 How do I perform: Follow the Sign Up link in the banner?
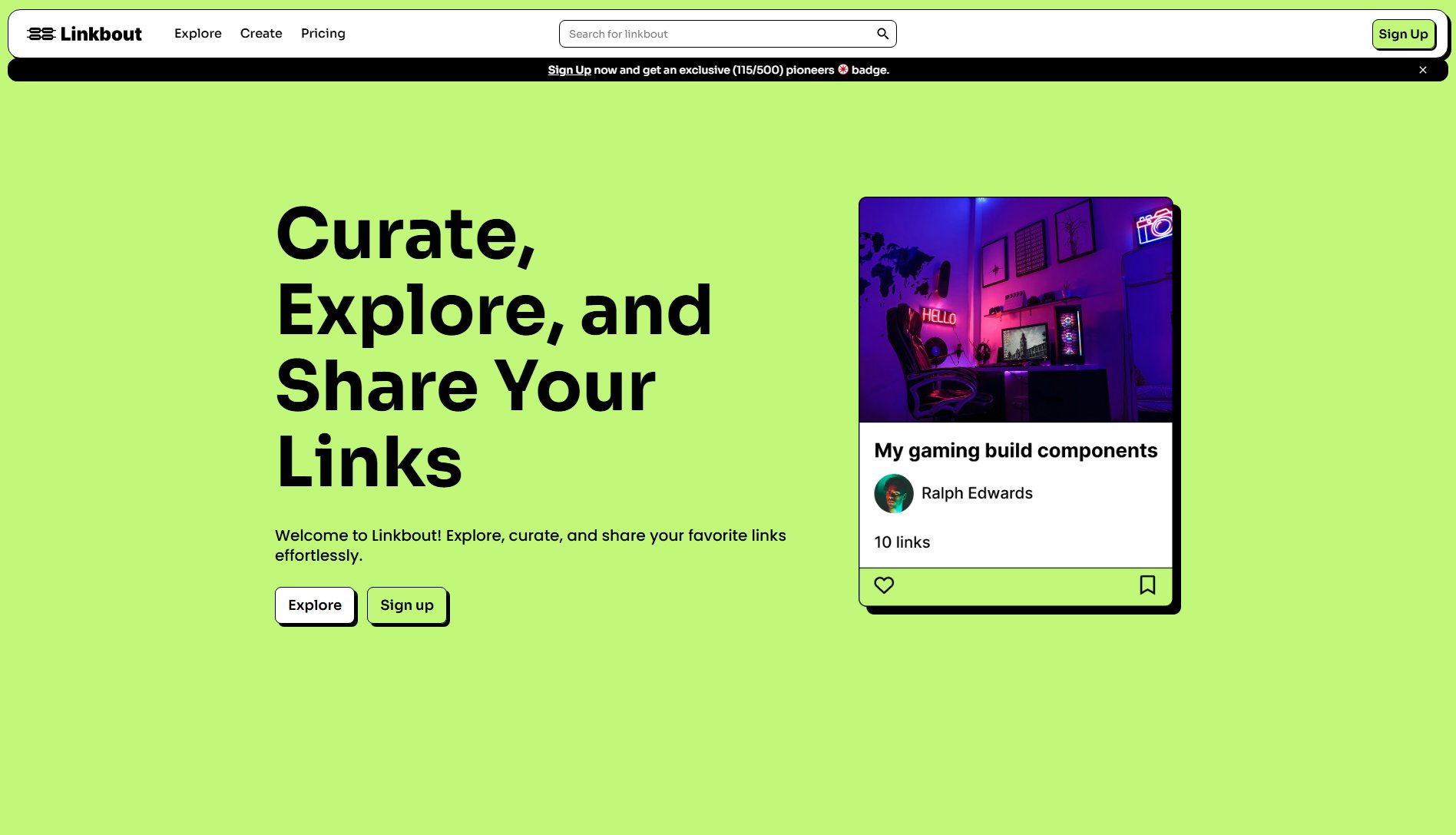(569, 69)
